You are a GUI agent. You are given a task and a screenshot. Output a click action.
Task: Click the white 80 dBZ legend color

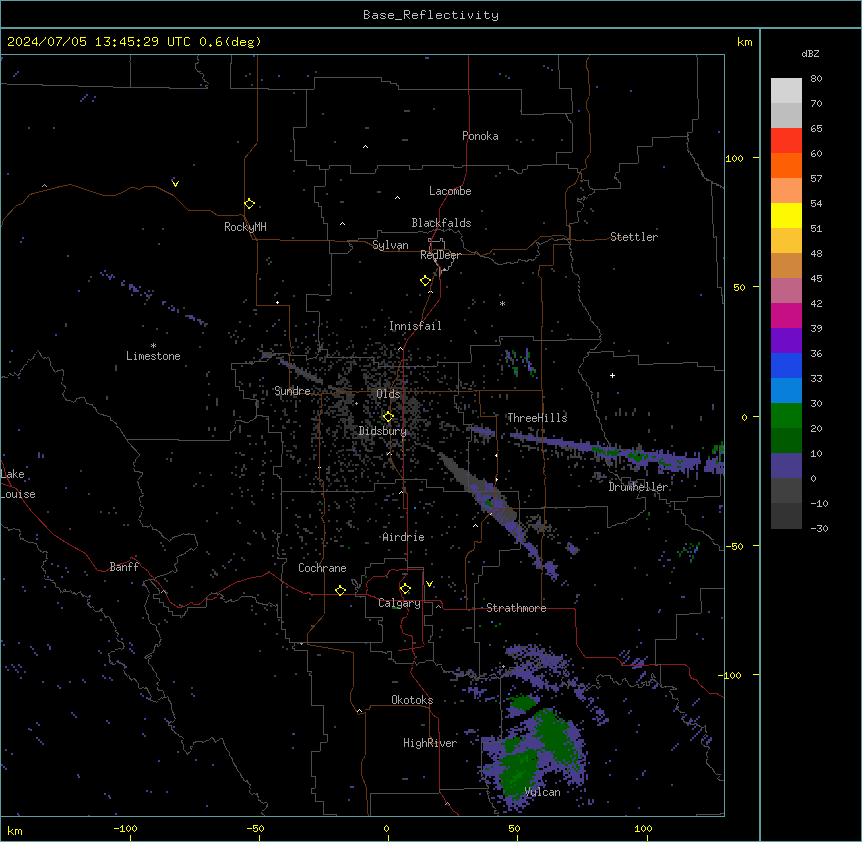point(786,91)
